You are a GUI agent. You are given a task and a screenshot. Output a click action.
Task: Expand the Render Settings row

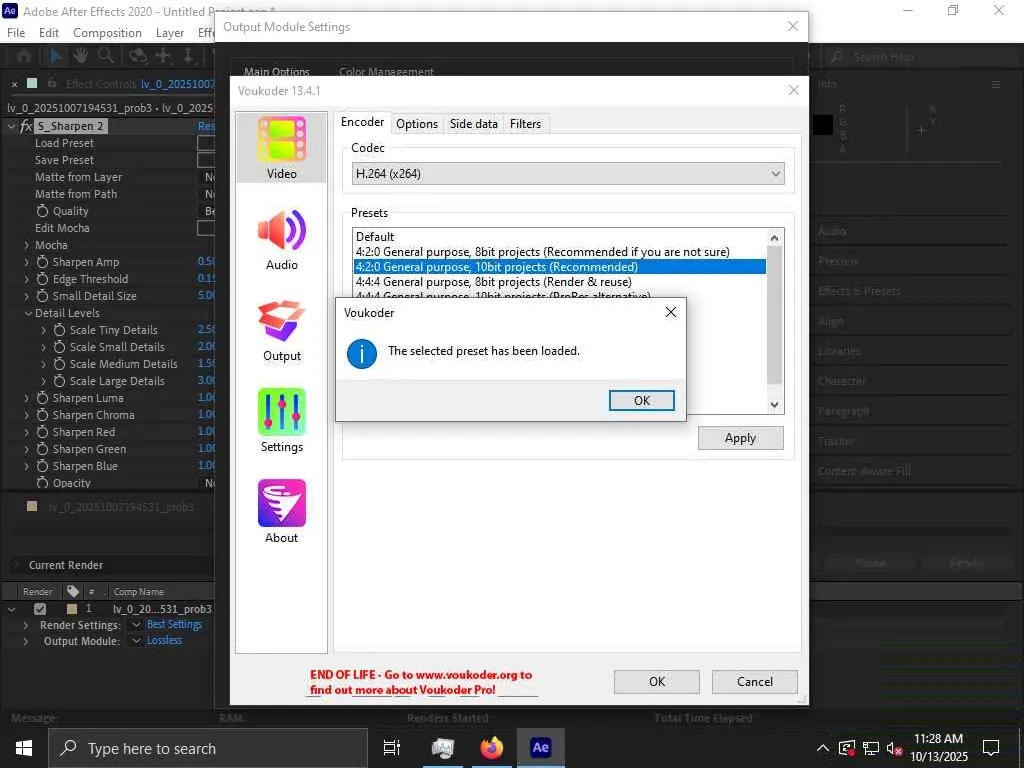tap(26, 625)
